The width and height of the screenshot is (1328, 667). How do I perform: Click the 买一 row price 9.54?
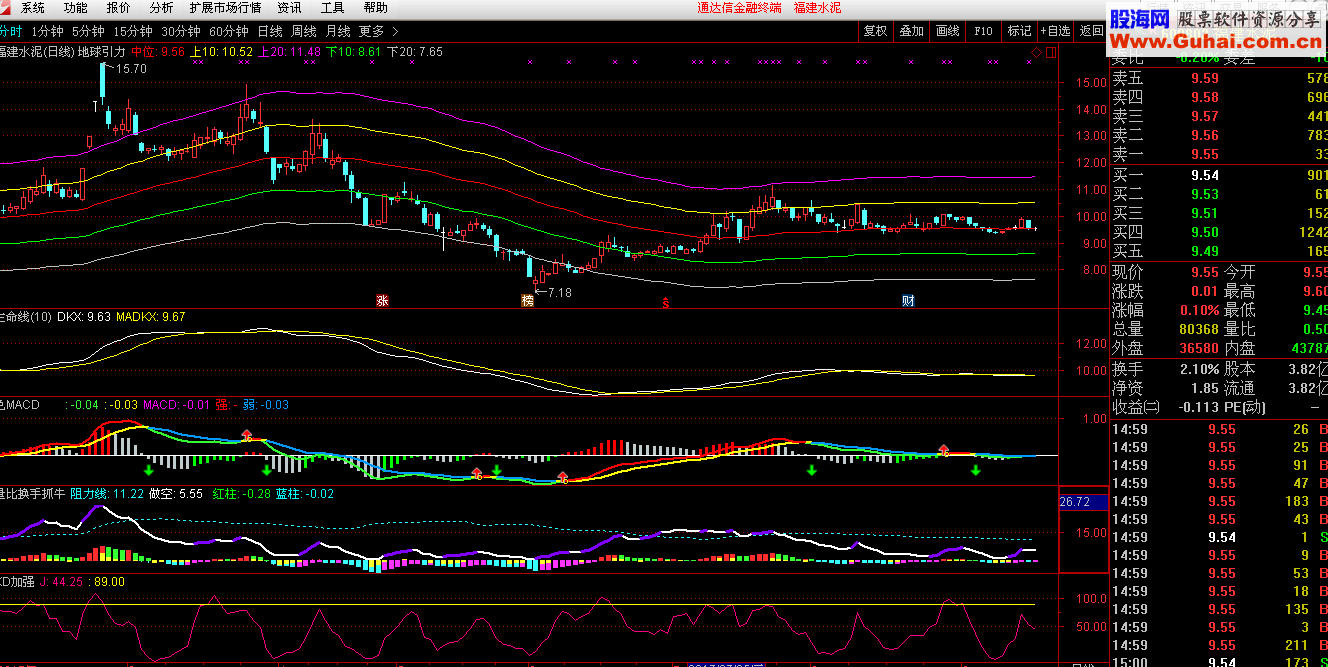(1205, 175)
